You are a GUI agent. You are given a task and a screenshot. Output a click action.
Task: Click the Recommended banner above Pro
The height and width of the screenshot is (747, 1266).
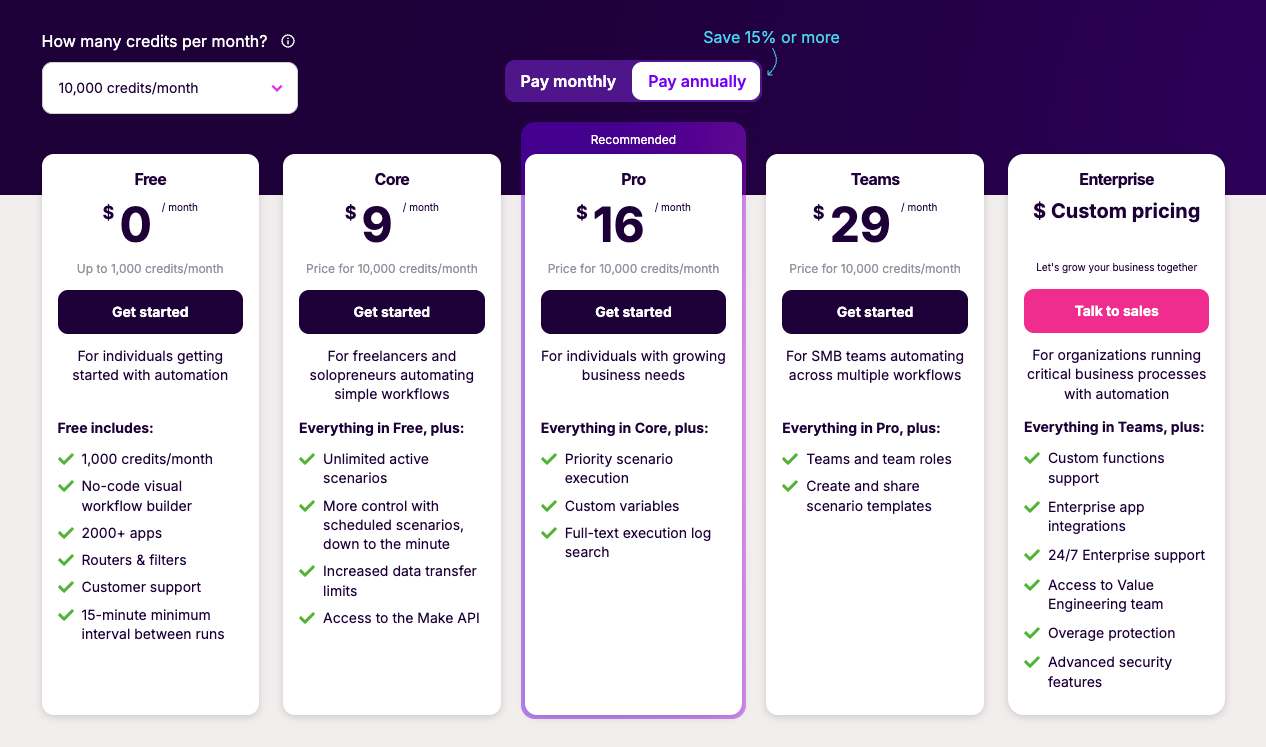click(633, 139)
